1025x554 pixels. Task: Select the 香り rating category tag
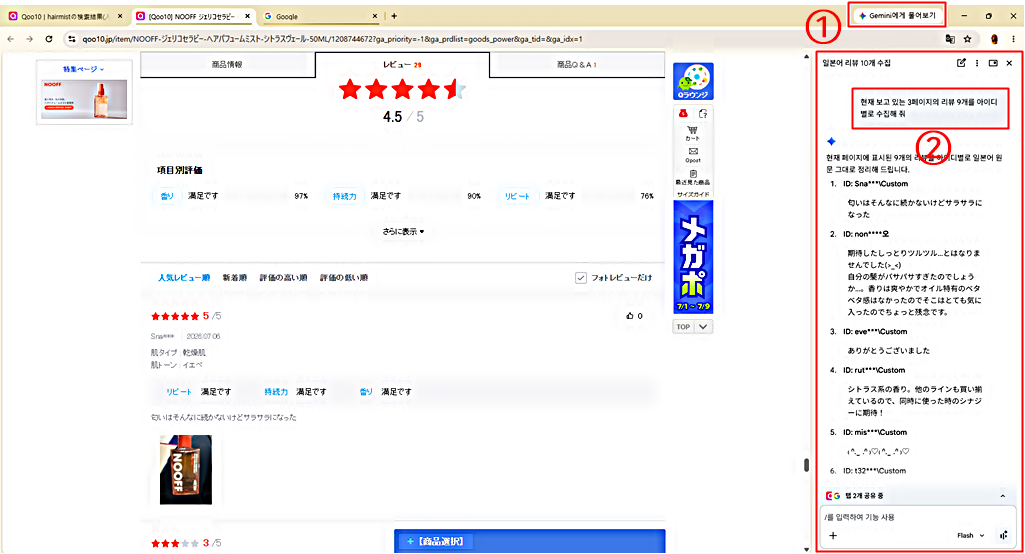(167, 196)
